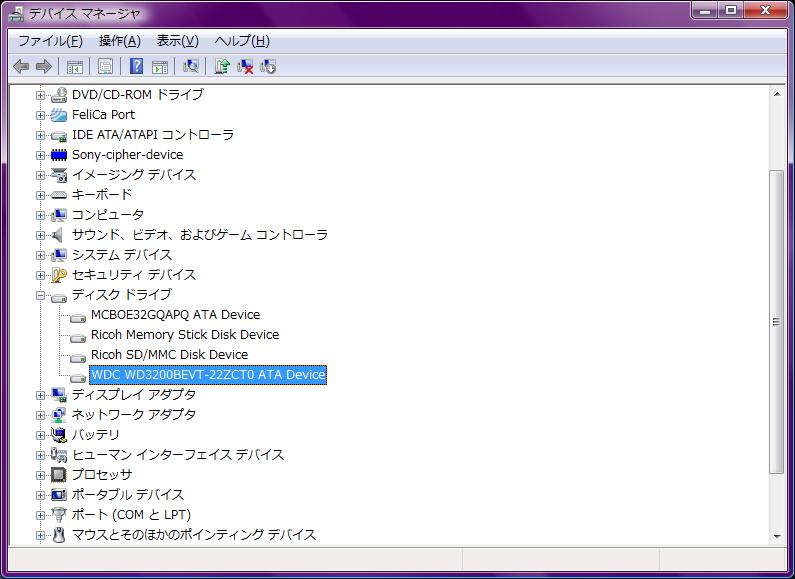Select Ricoh Memory Stick Disk Device
Screen dimensions: 795x579
tap(185, 335)
